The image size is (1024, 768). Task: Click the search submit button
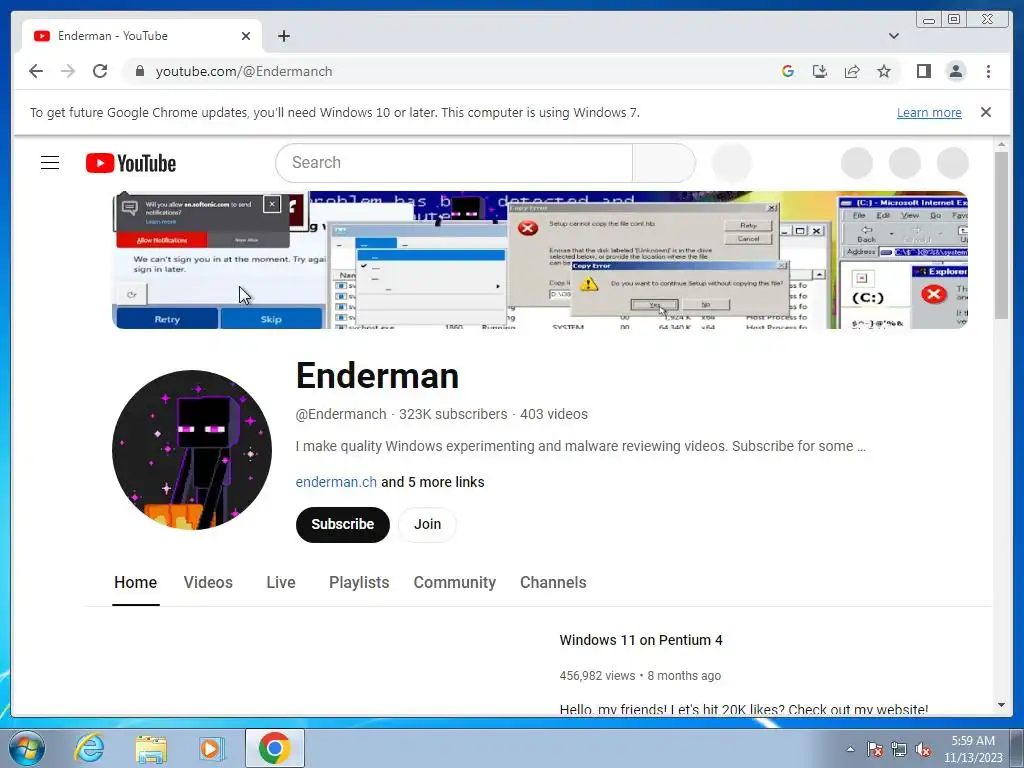(x=664, y=163)
